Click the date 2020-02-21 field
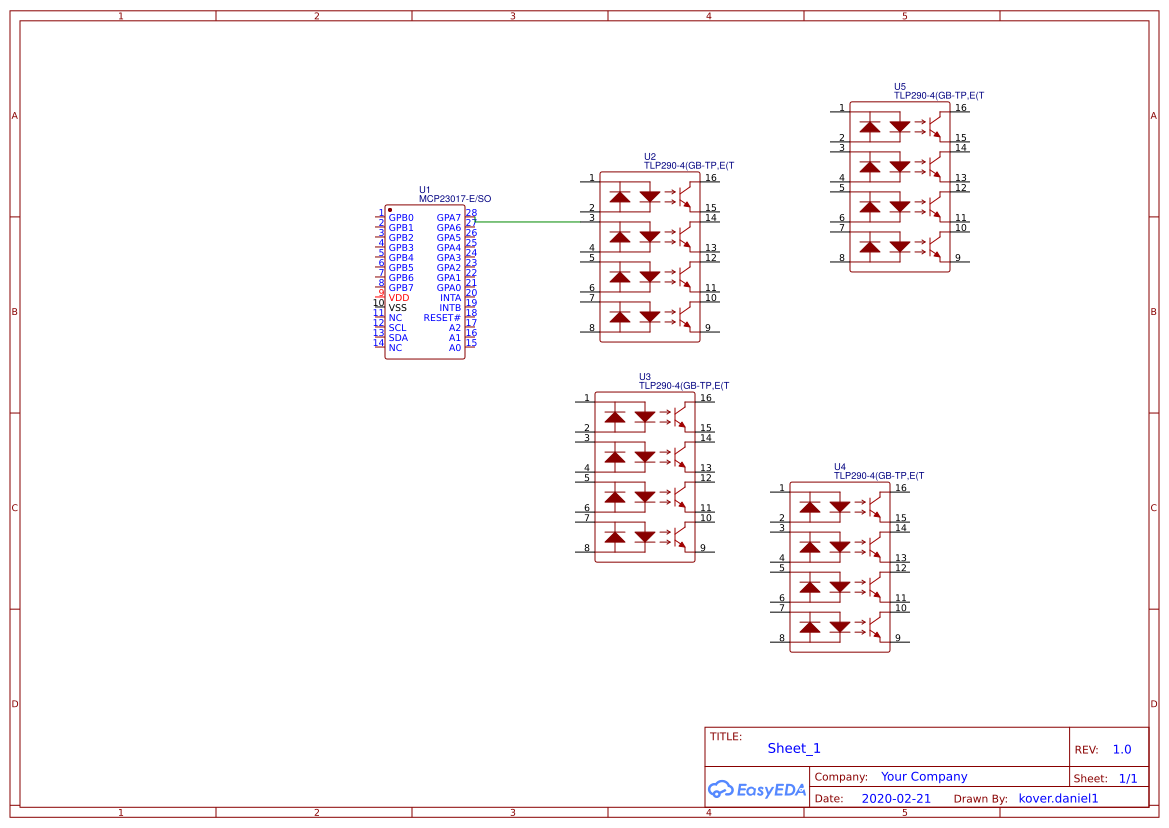The width and height of the screenshot is (1169, 828). (x=895, y=798)
